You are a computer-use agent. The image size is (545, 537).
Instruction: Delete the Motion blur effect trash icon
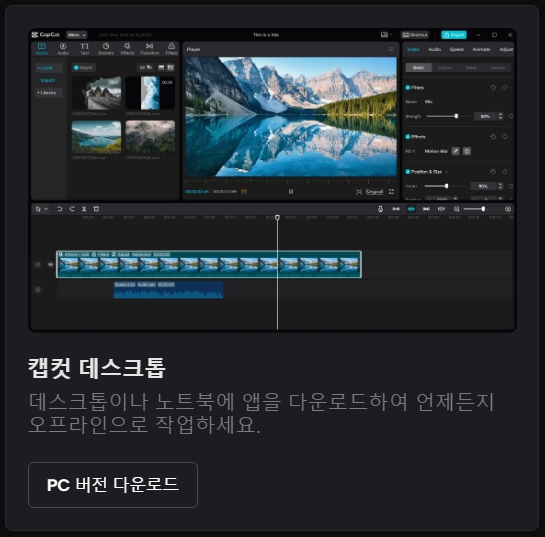coord(467,151)
